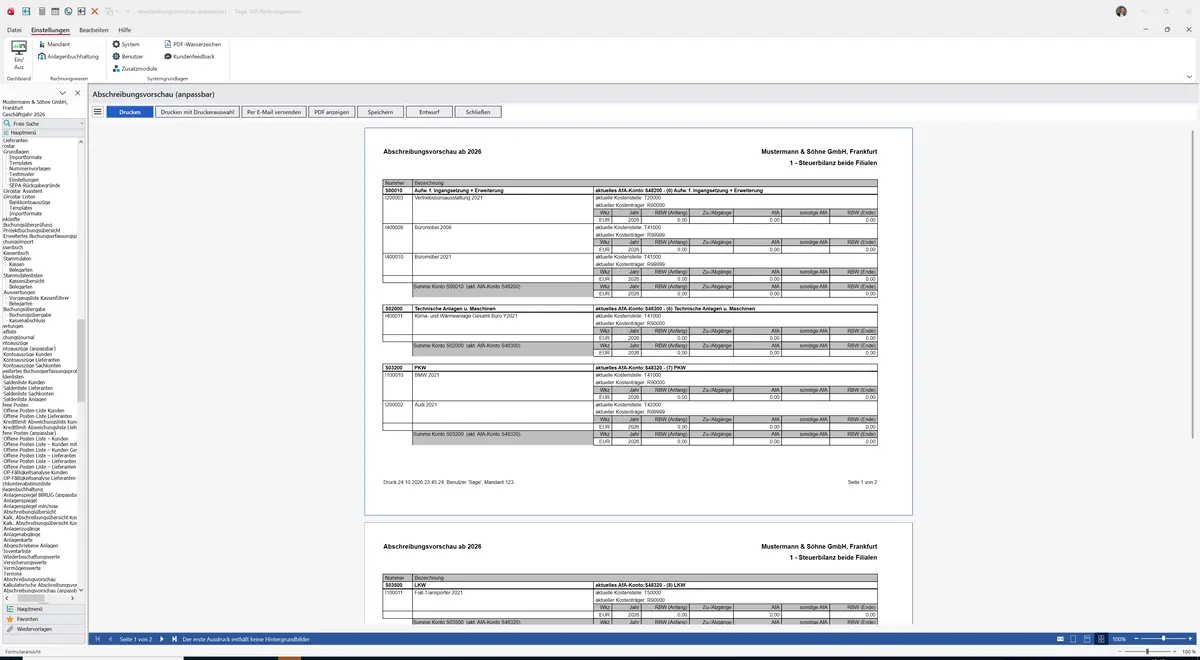
Task: Switch to single page view in status bar
Action: [1073, 639]
